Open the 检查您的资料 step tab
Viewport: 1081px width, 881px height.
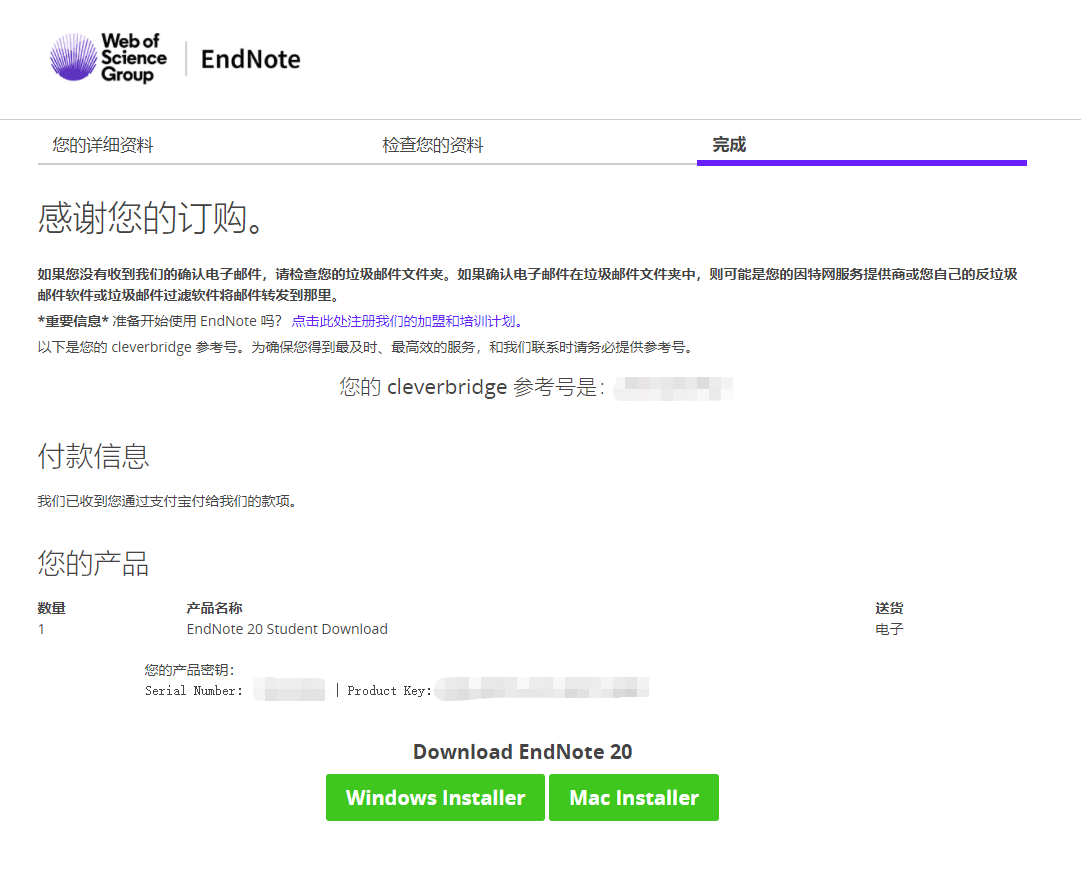click(x=433, y=145)
